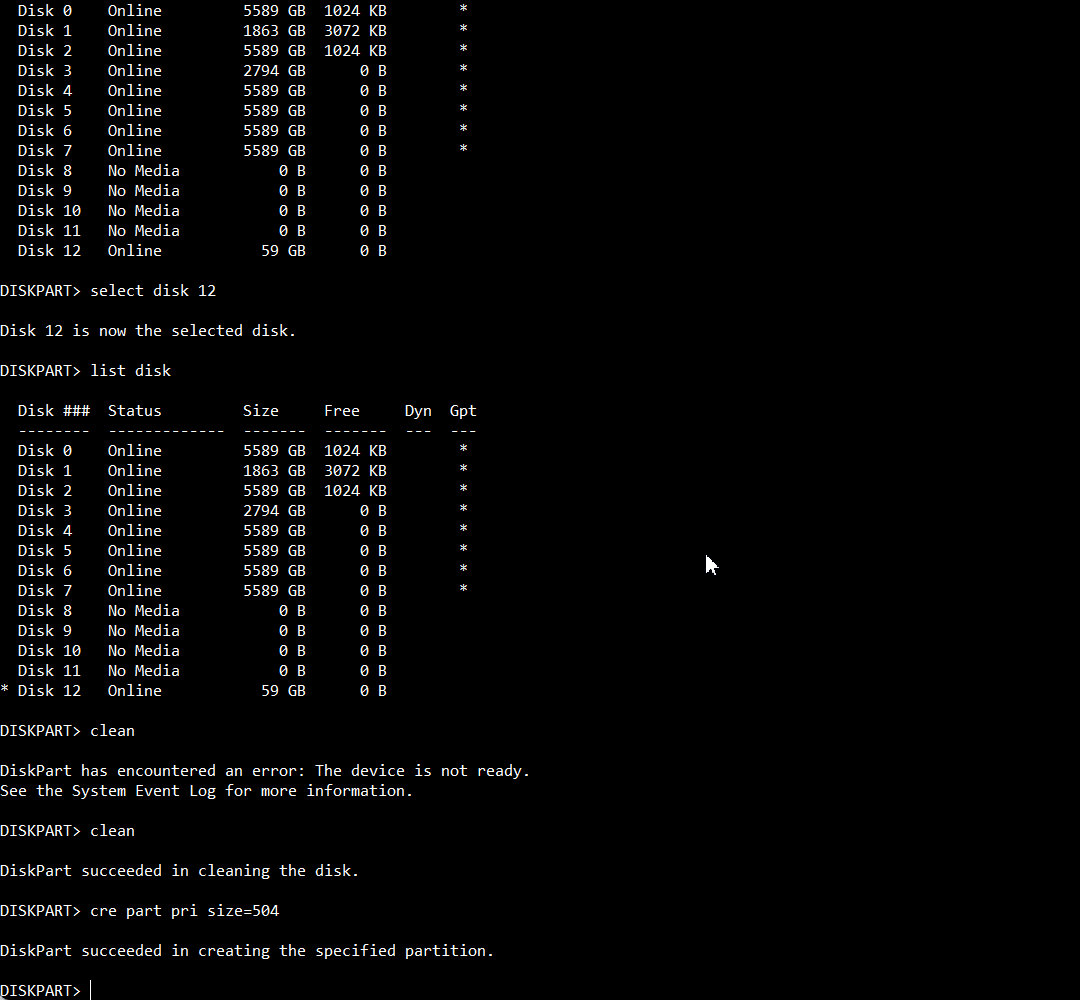The height and width of the screenshot is (1000, 1080).
Task: Click the 'Gpt' column header
Action: (463, 410)
